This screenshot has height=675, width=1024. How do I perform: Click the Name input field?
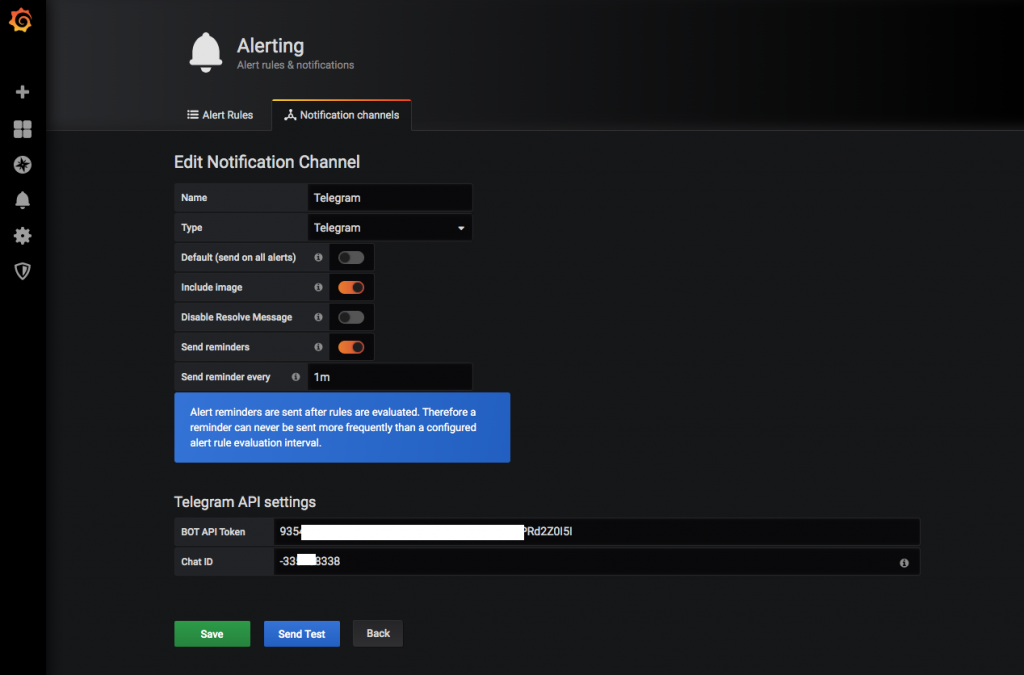(x=389, y=198)
